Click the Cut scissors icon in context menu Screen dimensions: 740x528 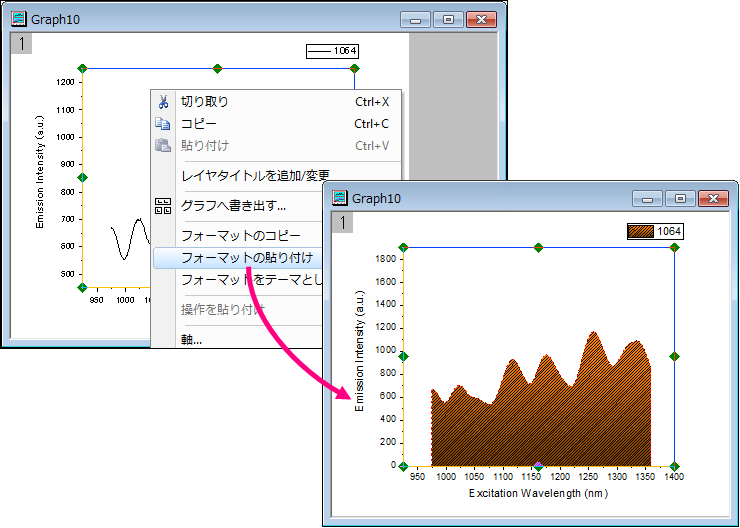point(163,101)
